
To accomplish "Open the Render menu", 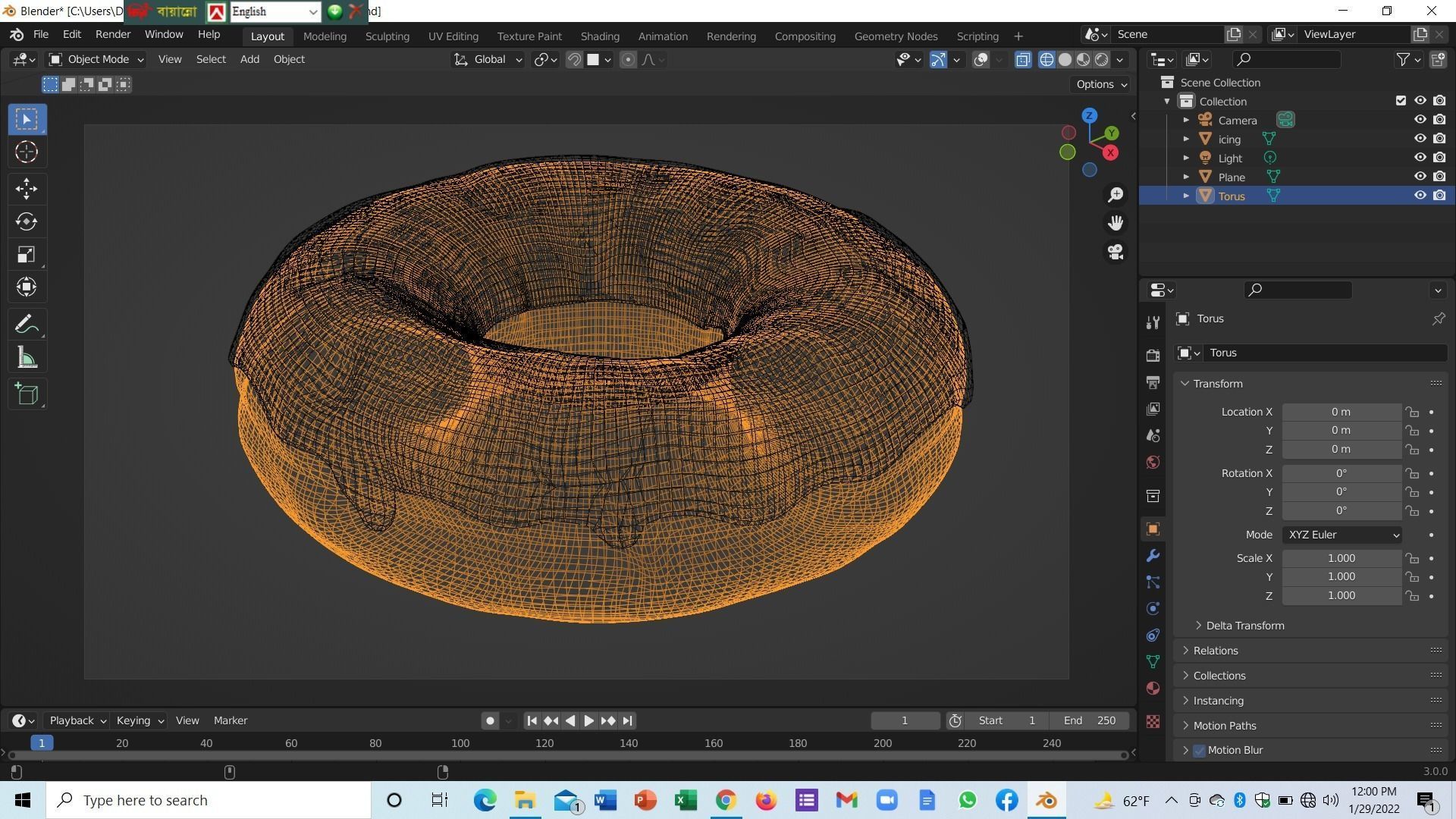I will point(113,35).
